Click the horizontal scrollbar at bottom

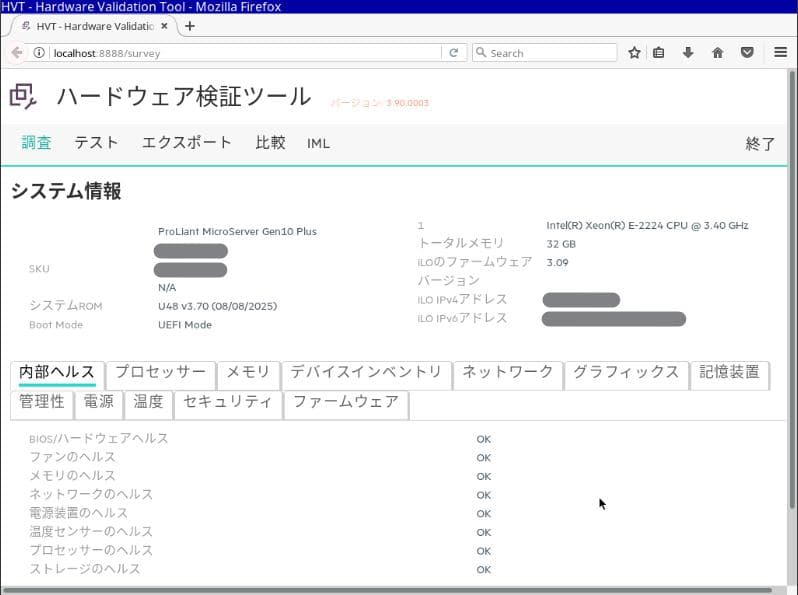pos(387,591)
